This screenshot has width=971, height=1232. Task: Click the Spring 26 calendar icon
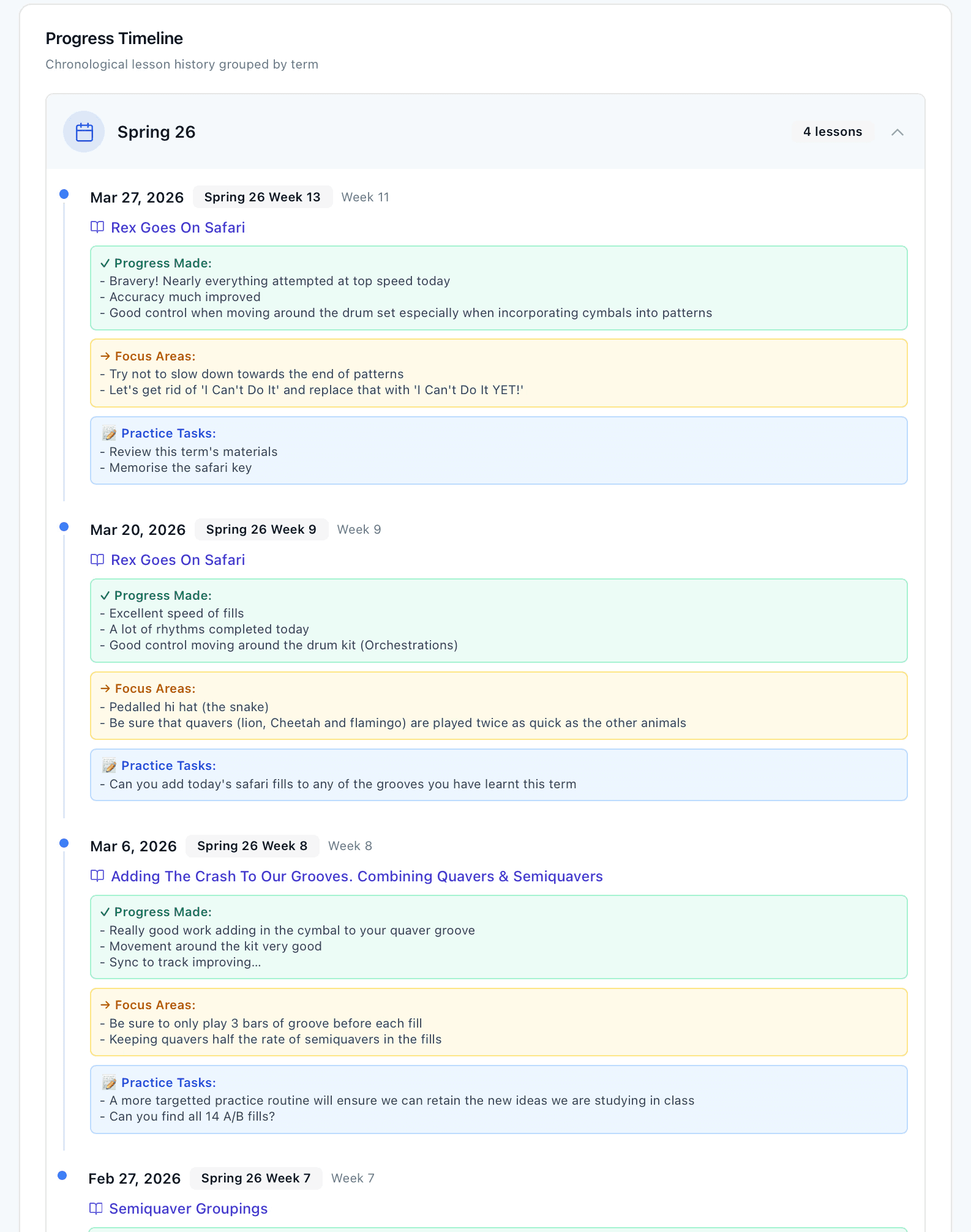click(84, 132)
